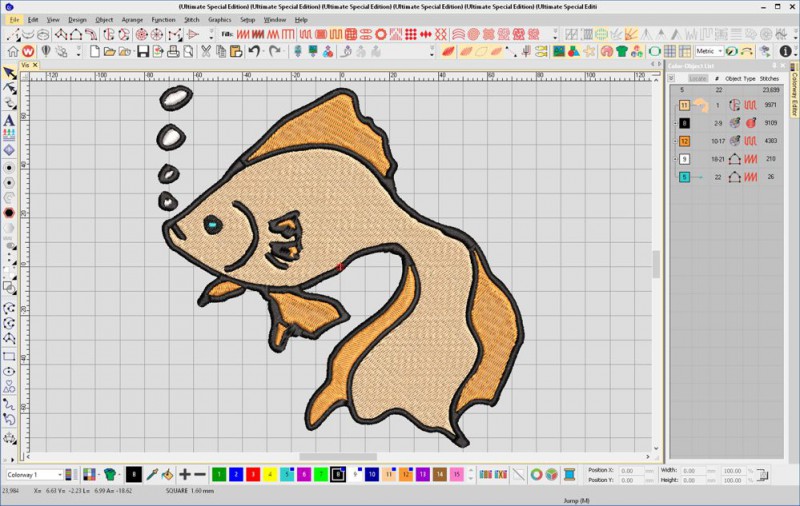The width and height of the screenshot is (800, 506).
Task: Open the Design menu
Action: tap(77, 20)
